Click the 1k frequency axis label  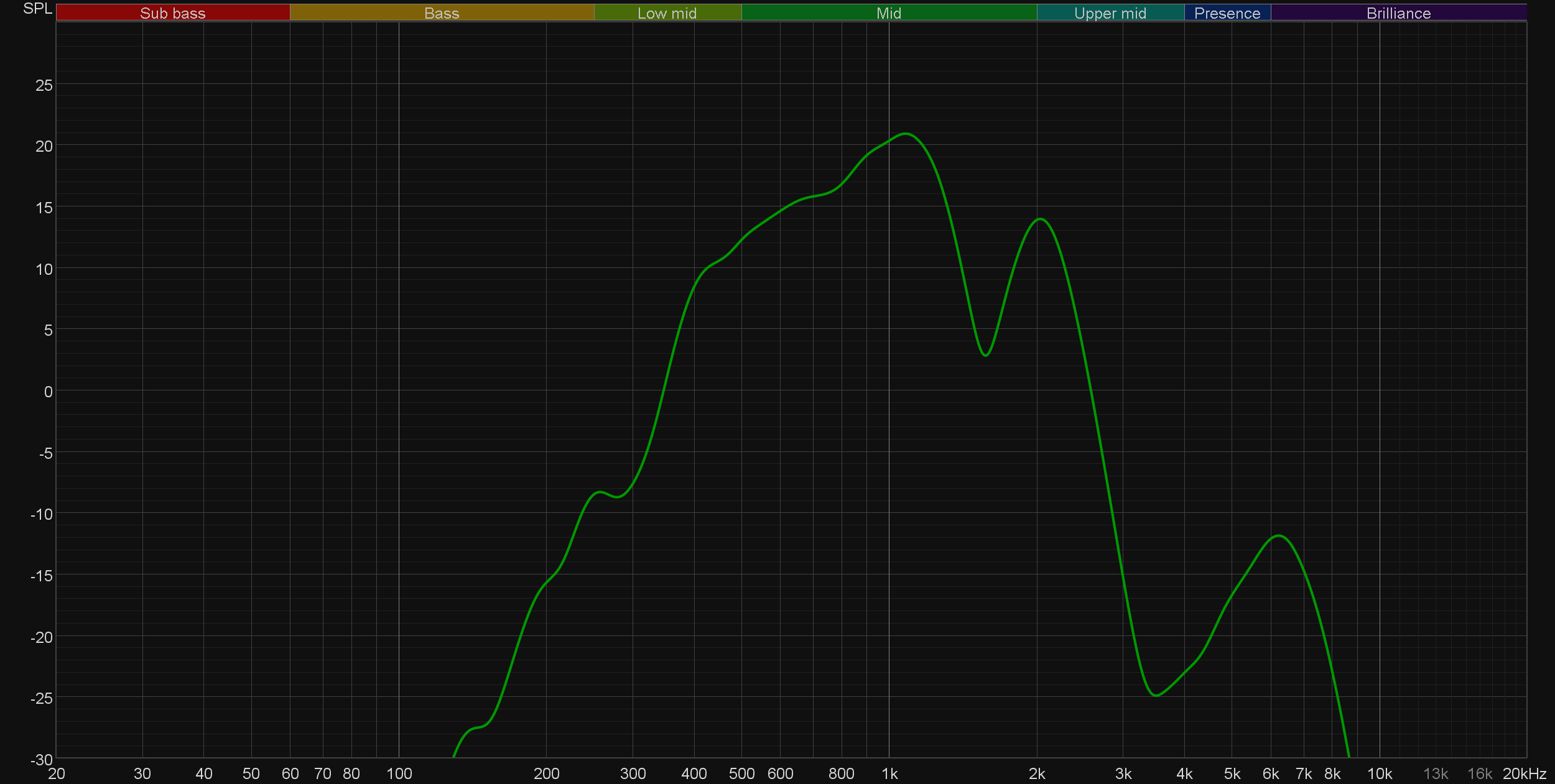[889, 774]
